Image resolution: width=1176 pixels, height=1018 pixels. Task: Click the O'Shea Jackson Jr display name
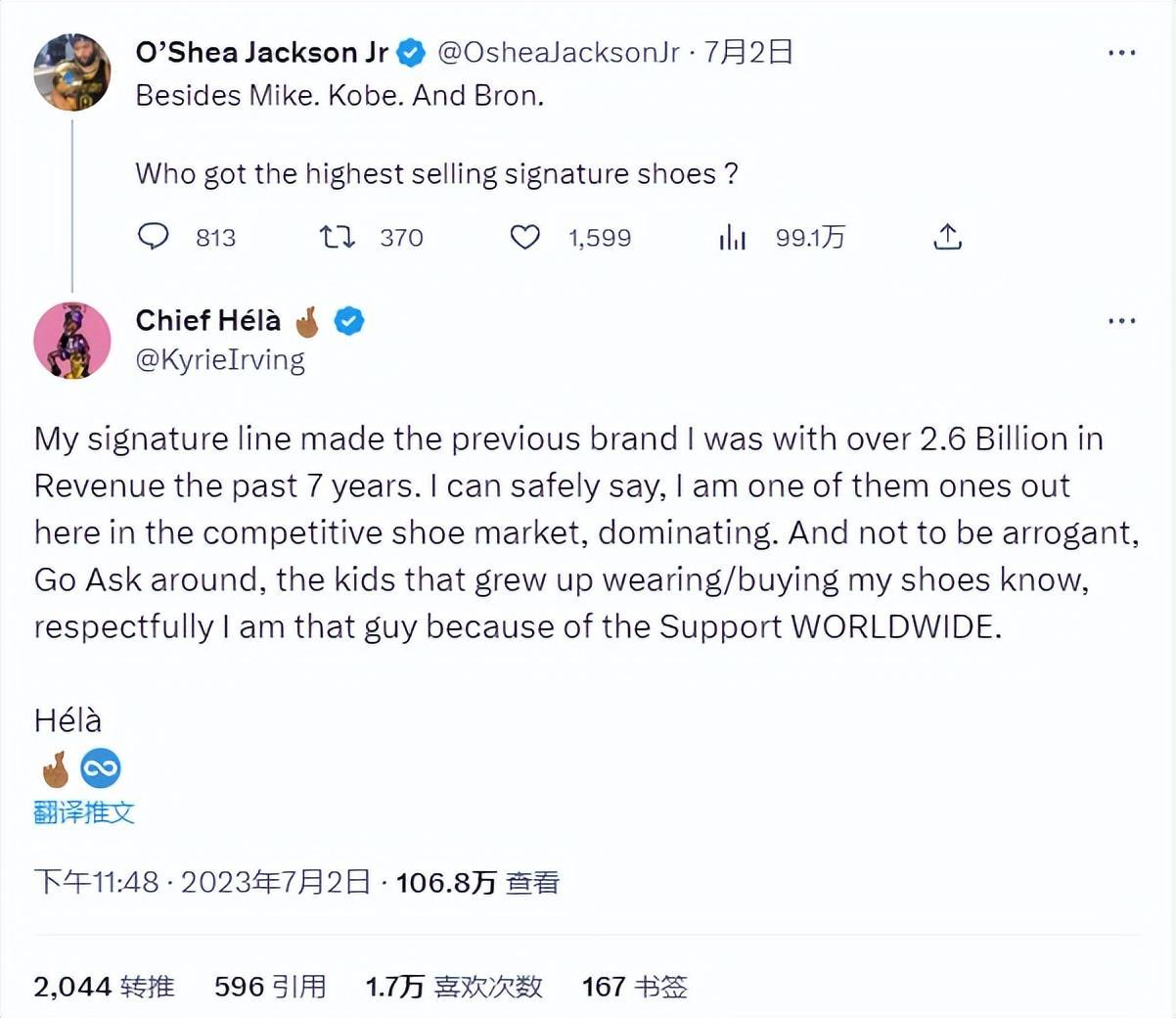(x=261, y=52)
